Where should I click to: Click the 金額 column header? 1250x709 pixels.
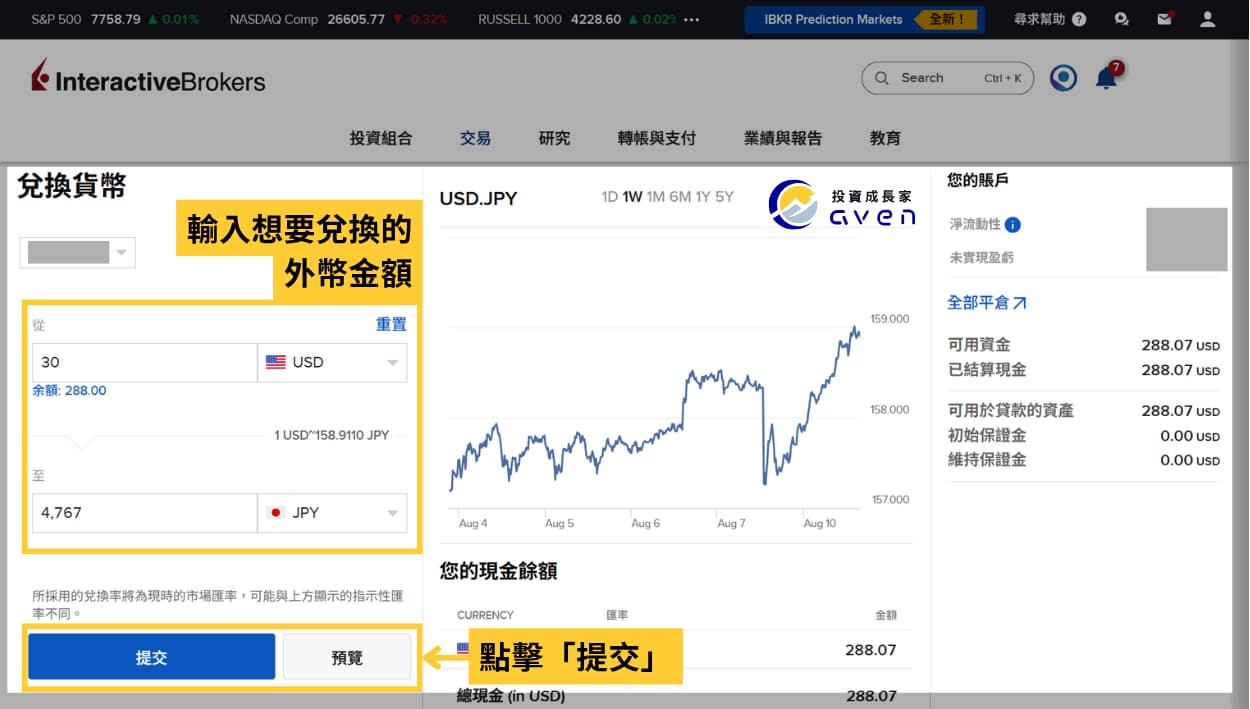tap(886, 615)
